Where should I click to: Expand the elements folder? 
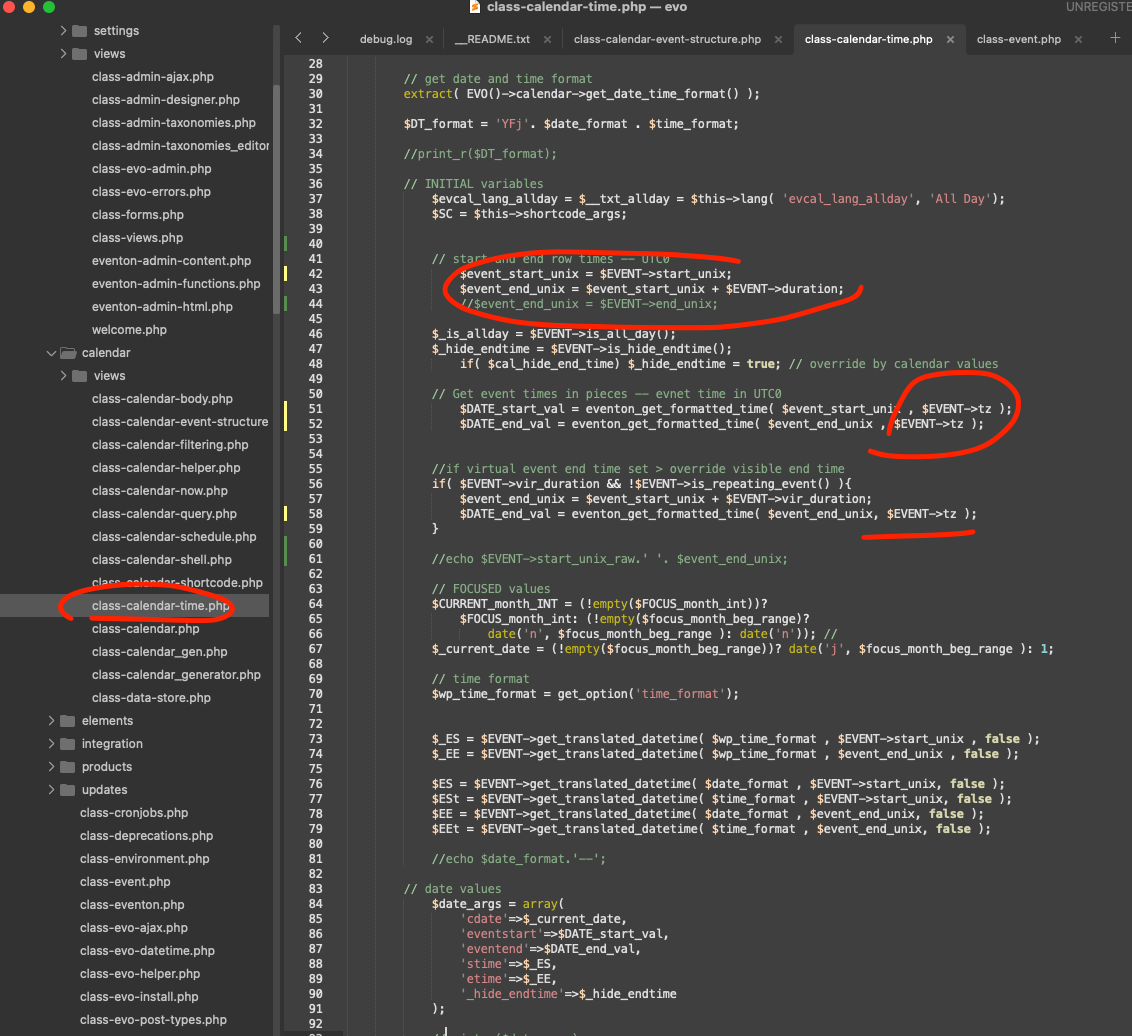pos(51,721)
